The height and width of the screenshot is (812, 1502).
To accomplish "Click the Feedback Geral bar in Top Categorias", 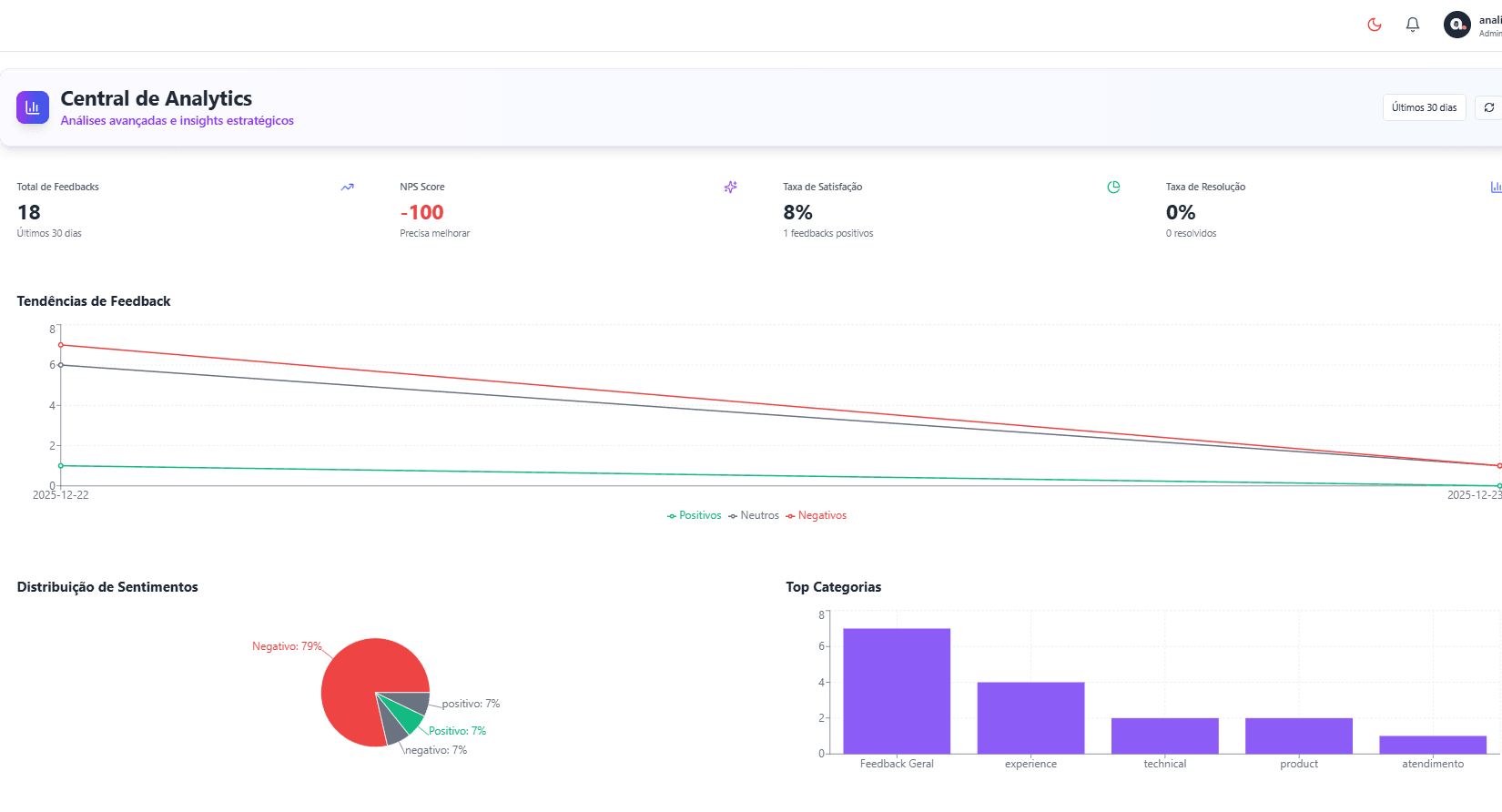I will [897, 691].
